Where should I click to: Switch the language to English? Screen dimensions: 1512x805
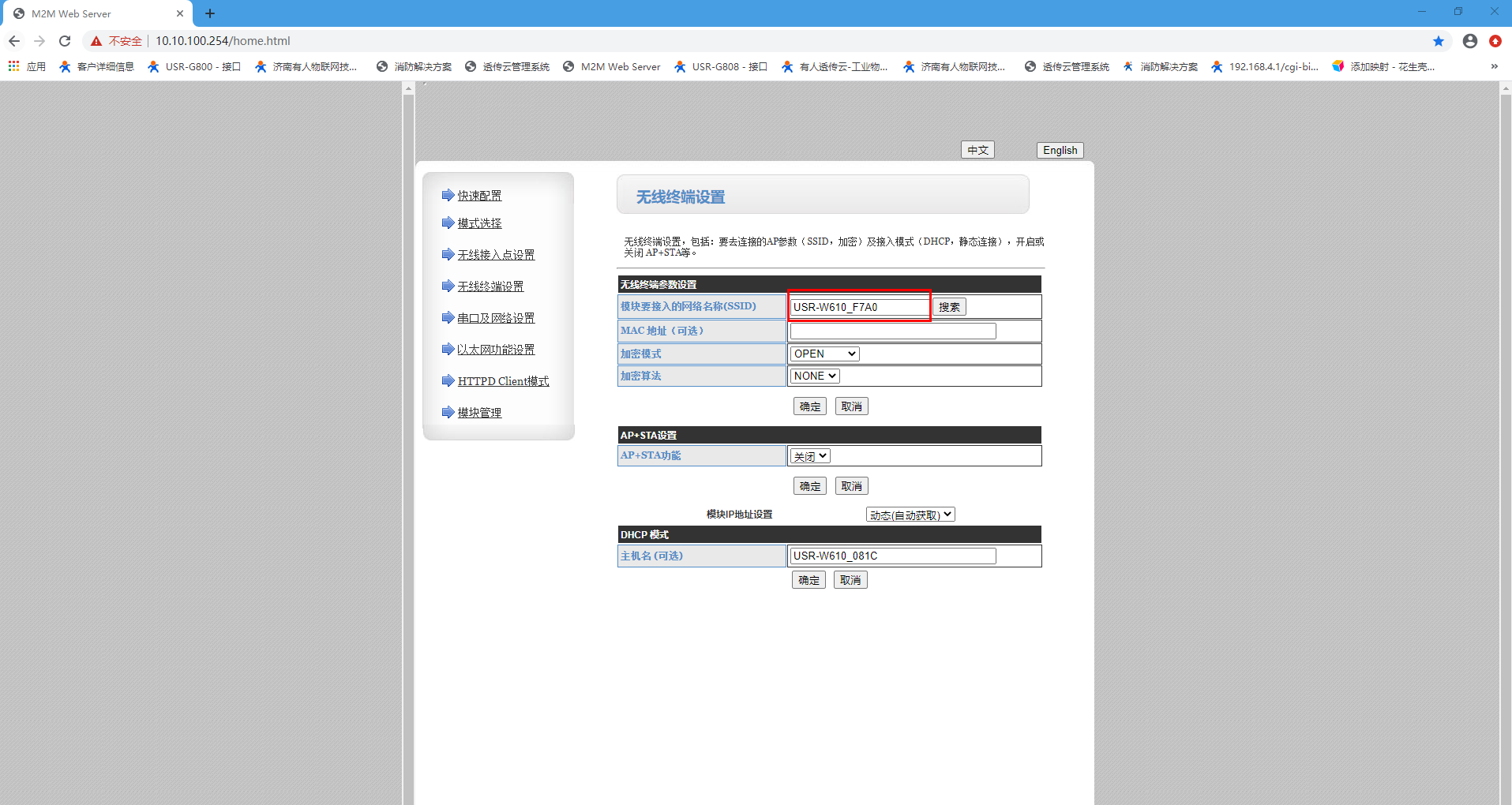1060,150
